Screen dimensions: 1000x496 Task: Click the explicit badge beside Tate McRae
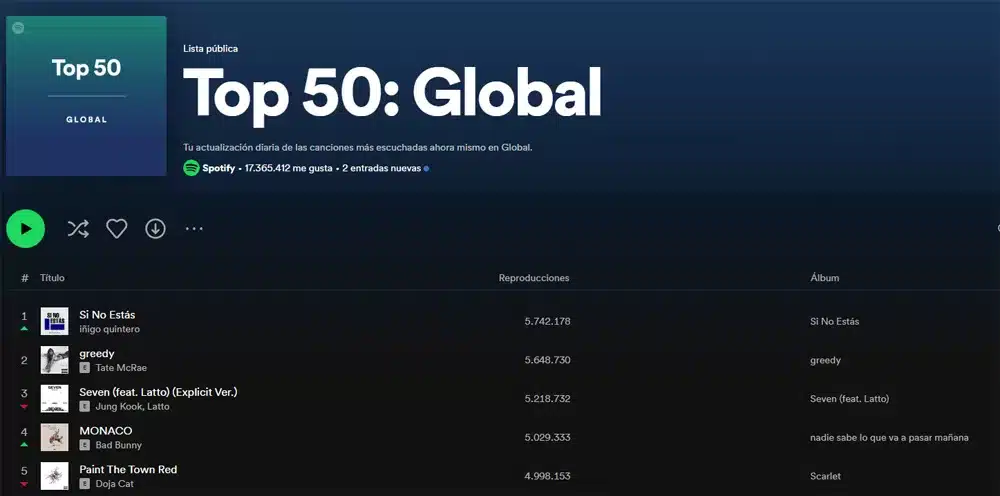(x=85, y=368)
